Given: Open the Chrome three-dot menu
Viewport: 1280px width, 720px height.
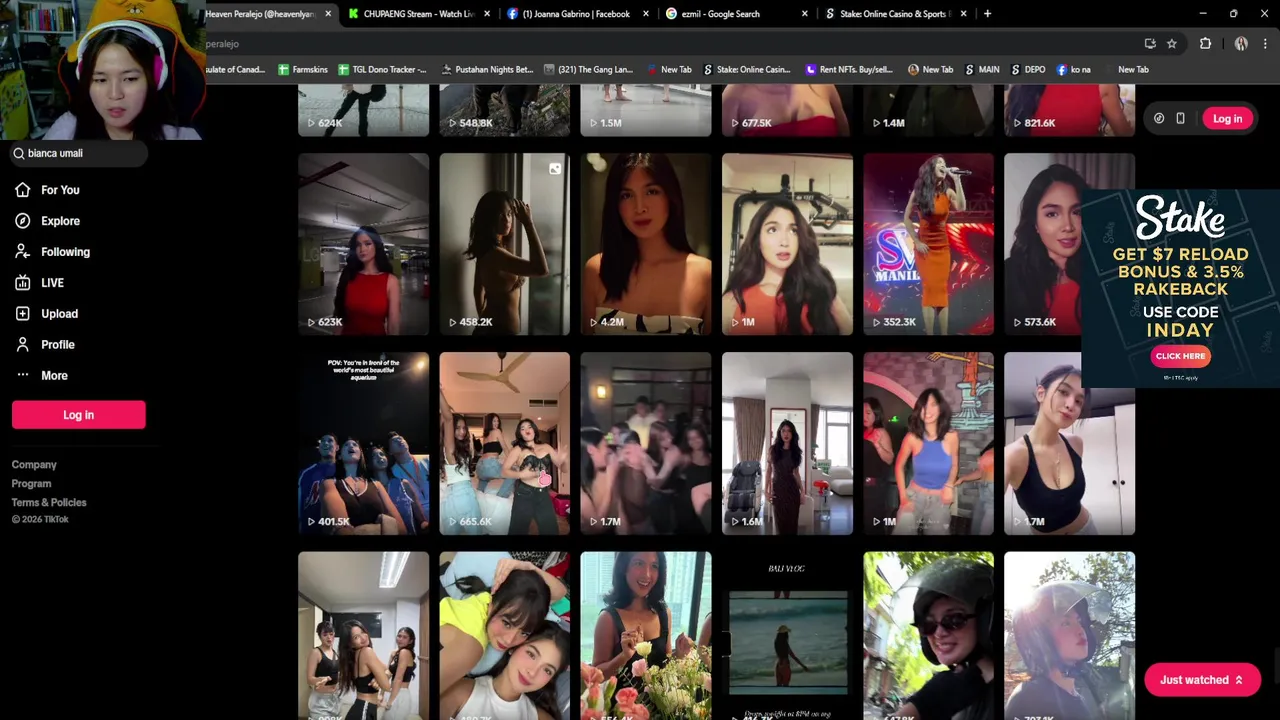Looking at the screenshot, I should (x=1265, y=44).
